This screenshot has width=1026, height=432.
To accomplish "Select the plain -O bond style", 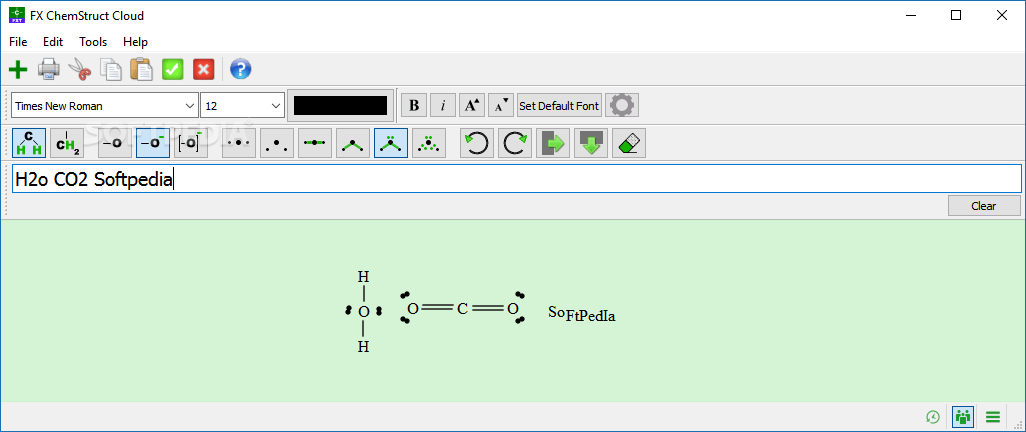I will 115,143.
